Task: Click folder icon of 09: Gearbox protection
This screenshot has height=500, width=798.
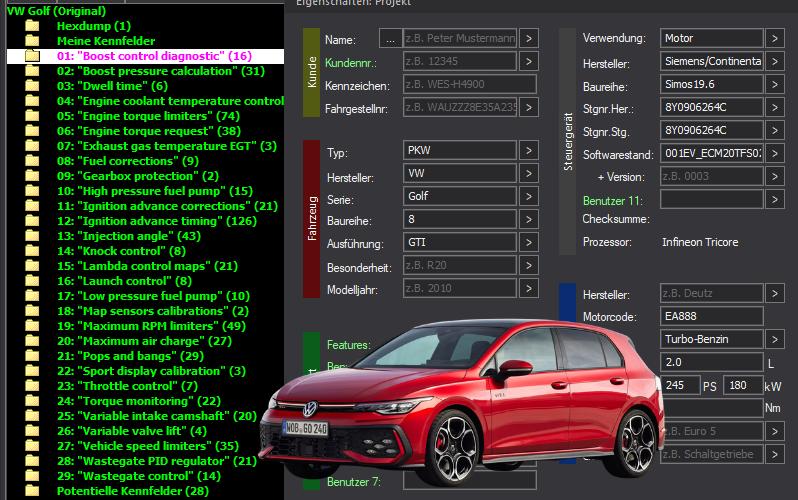Action: click(32, 176)
